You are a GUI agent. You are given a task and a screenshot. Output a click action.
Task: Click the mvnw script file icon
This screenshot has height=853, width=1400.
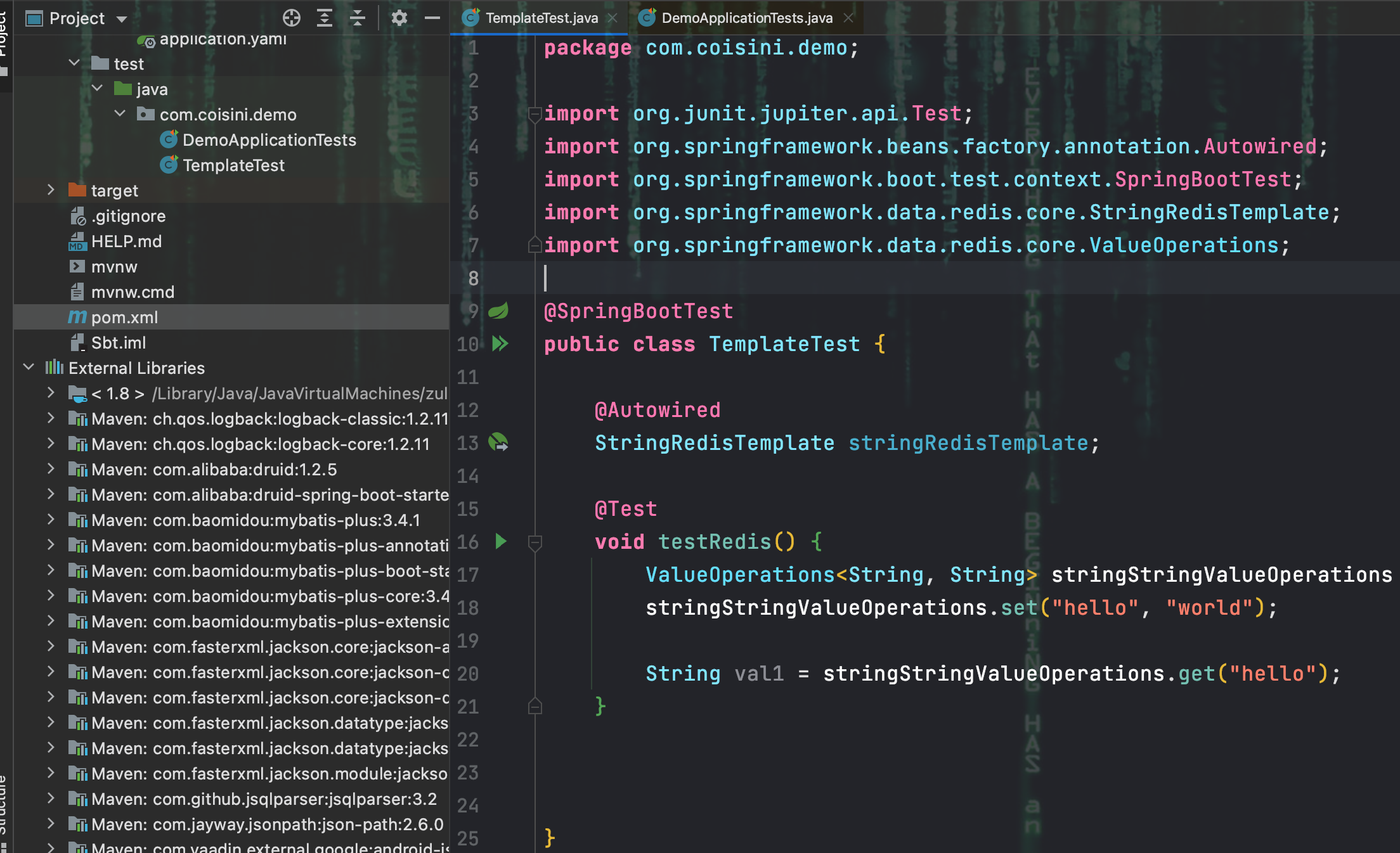(77, 266)
